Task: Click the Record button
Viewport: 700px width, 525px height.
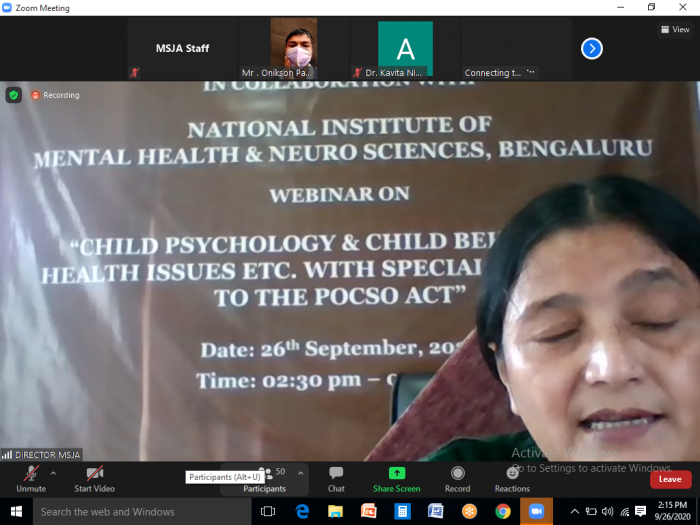Action: (x=458, y=479)
